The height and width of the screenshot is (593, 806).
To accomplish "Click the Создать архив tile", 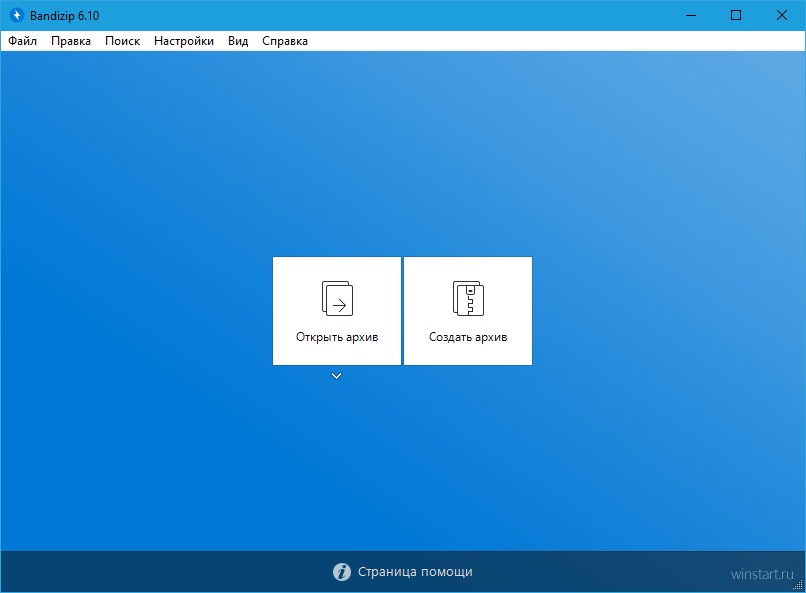I will coord(468,311).
